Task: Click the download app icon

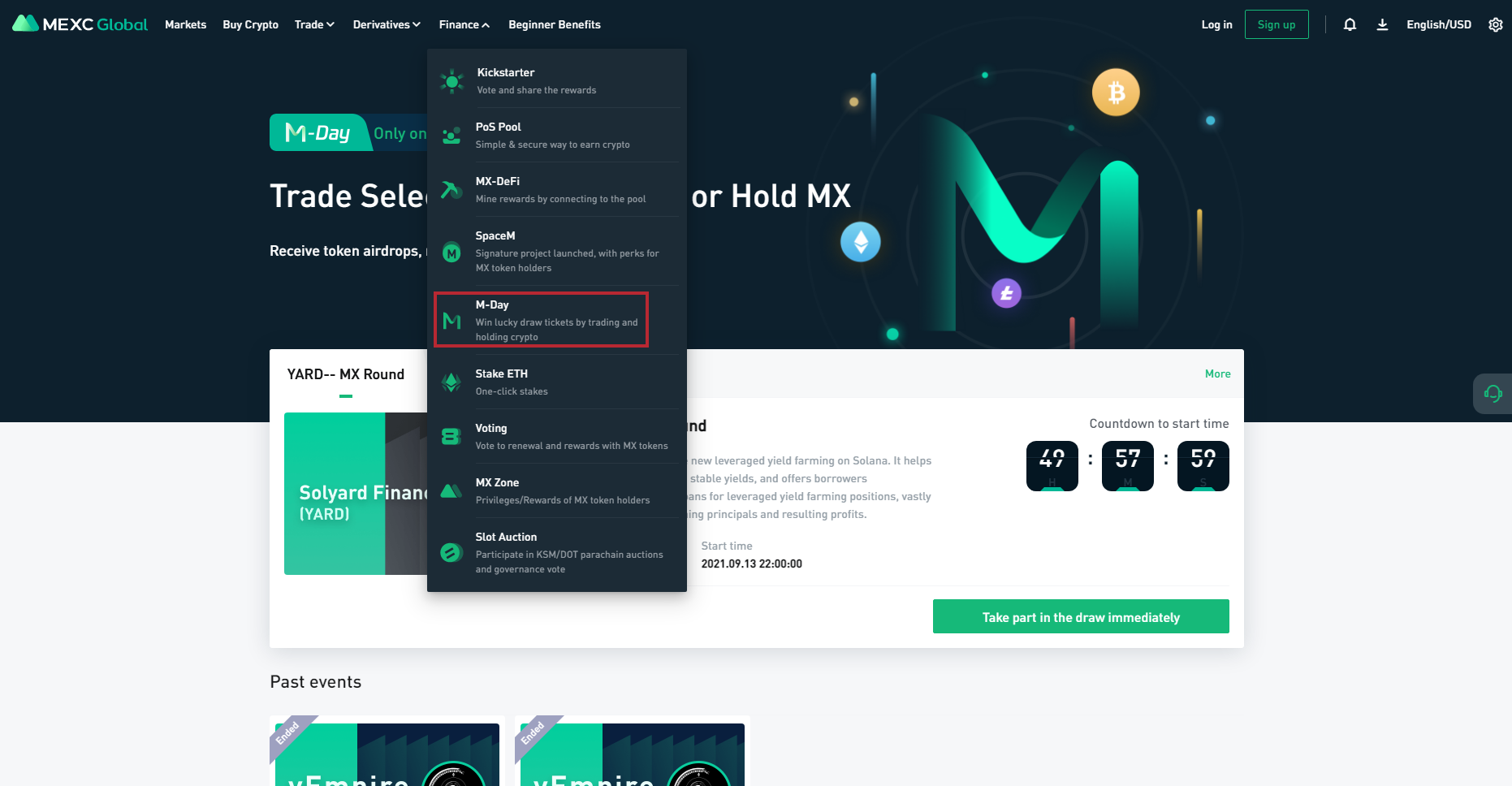Action: (x=1382, y=24)
